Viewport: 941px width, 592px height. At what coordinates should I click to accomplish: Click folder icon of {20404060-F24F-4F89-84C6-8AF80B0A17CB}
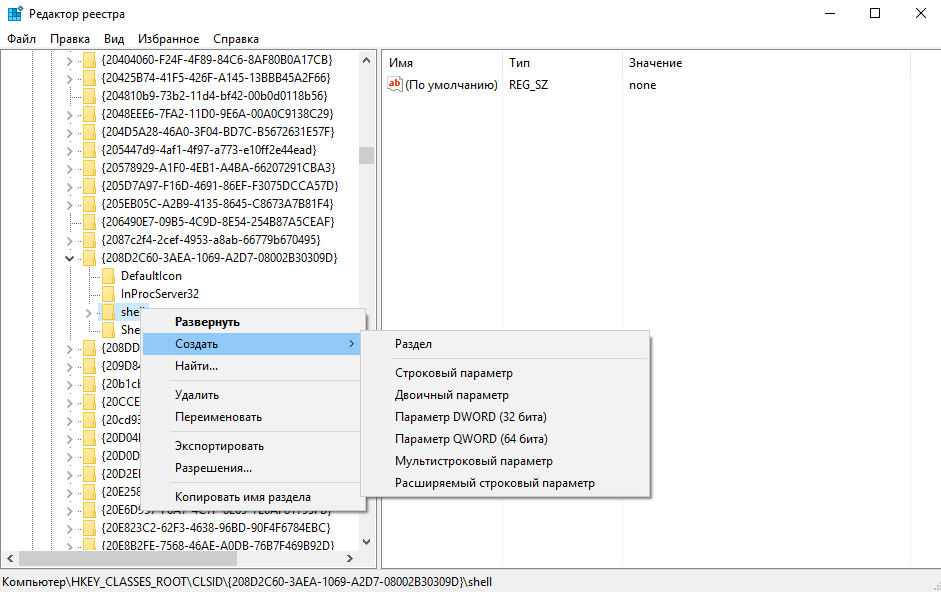click(88, 60)
